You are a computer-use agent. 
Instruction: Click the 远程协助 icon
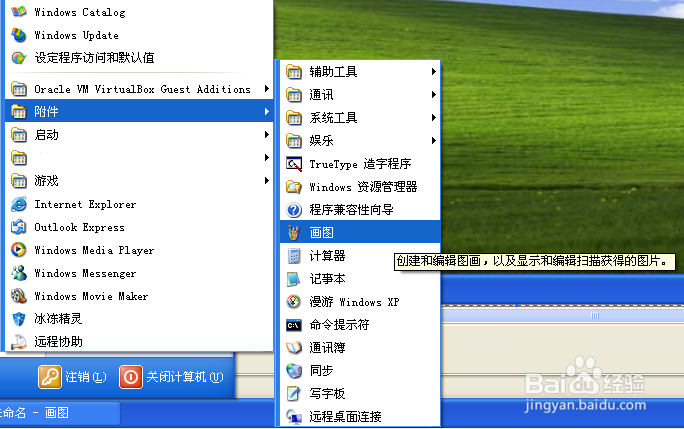[x=19, y=342]
